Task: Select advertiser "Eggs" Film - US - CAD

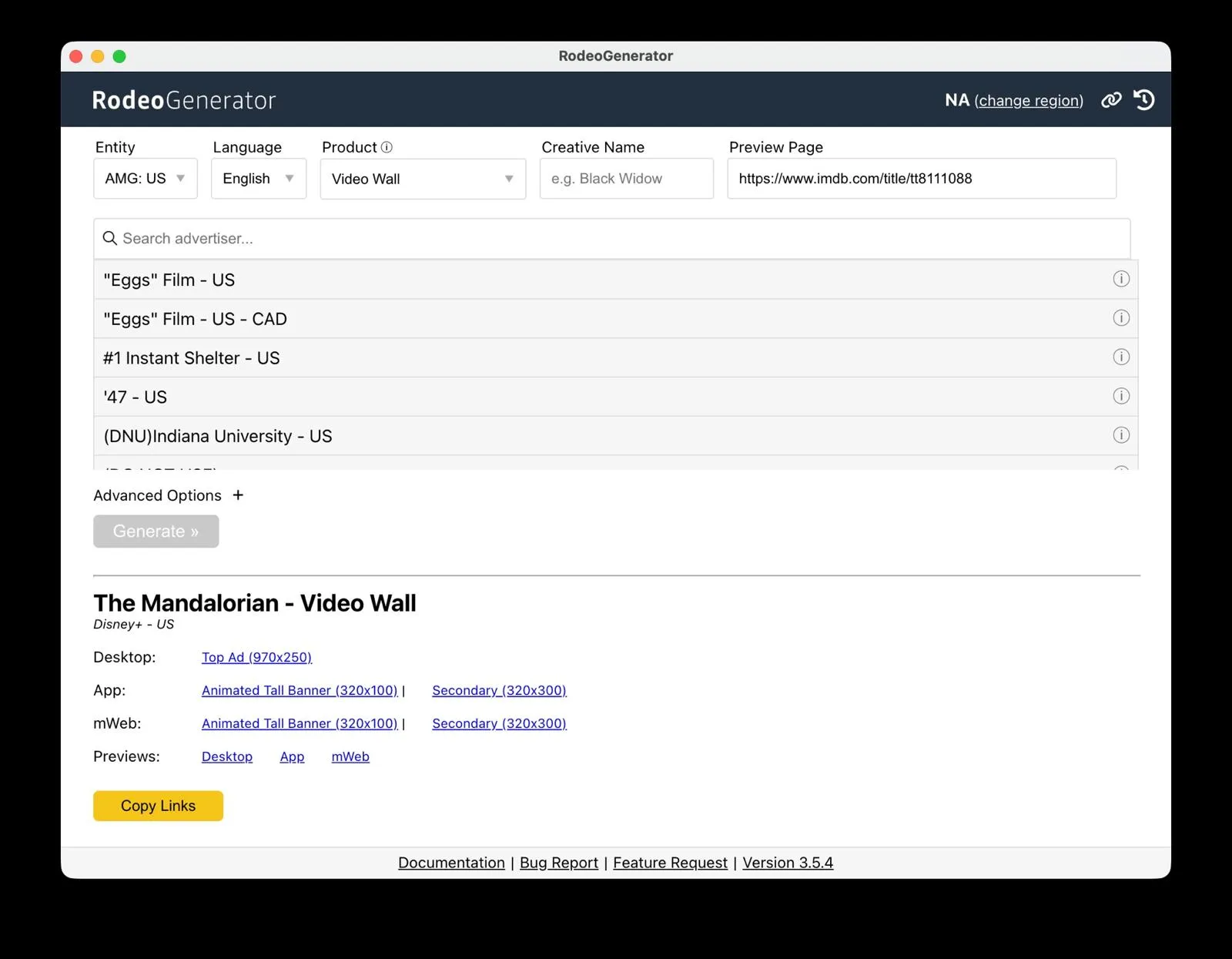Action: tap(616, 319)
